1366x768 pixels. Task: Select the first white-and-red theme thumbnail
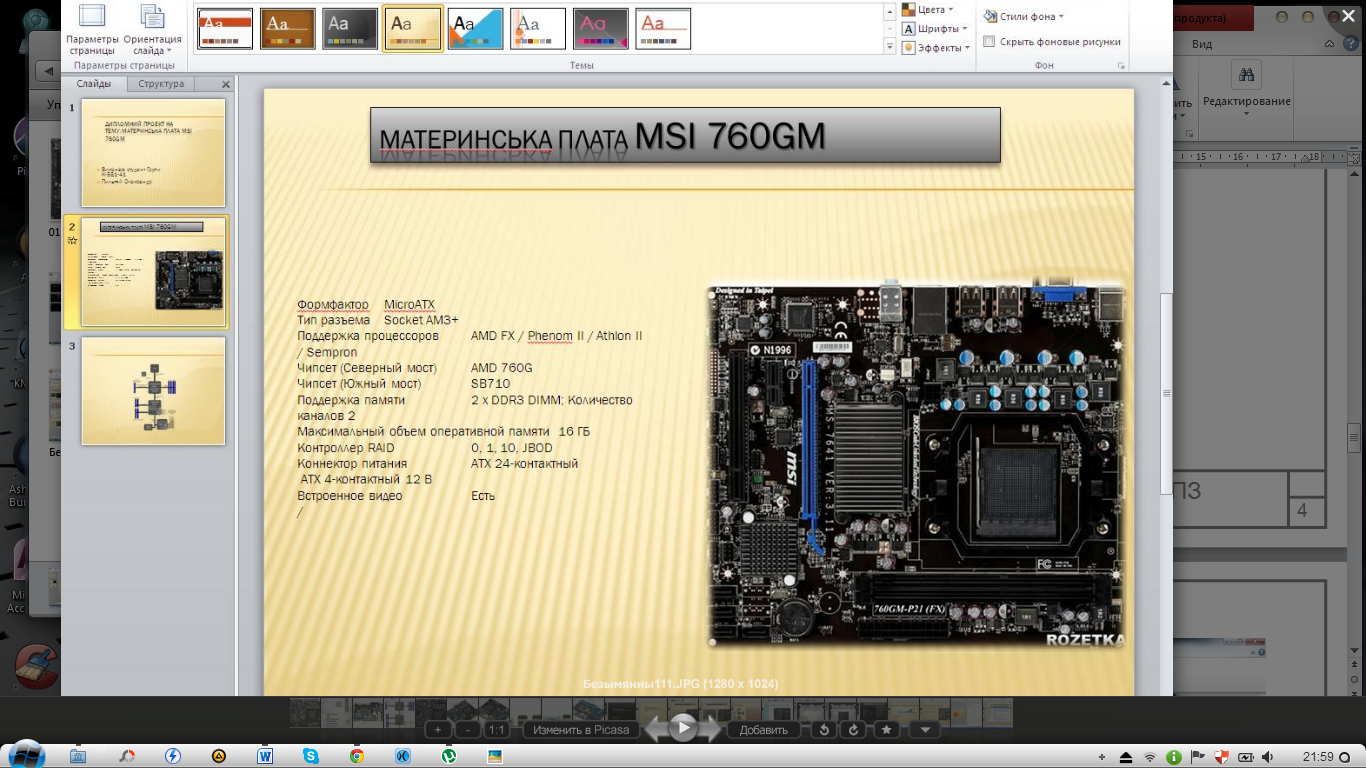pos(225,29)
